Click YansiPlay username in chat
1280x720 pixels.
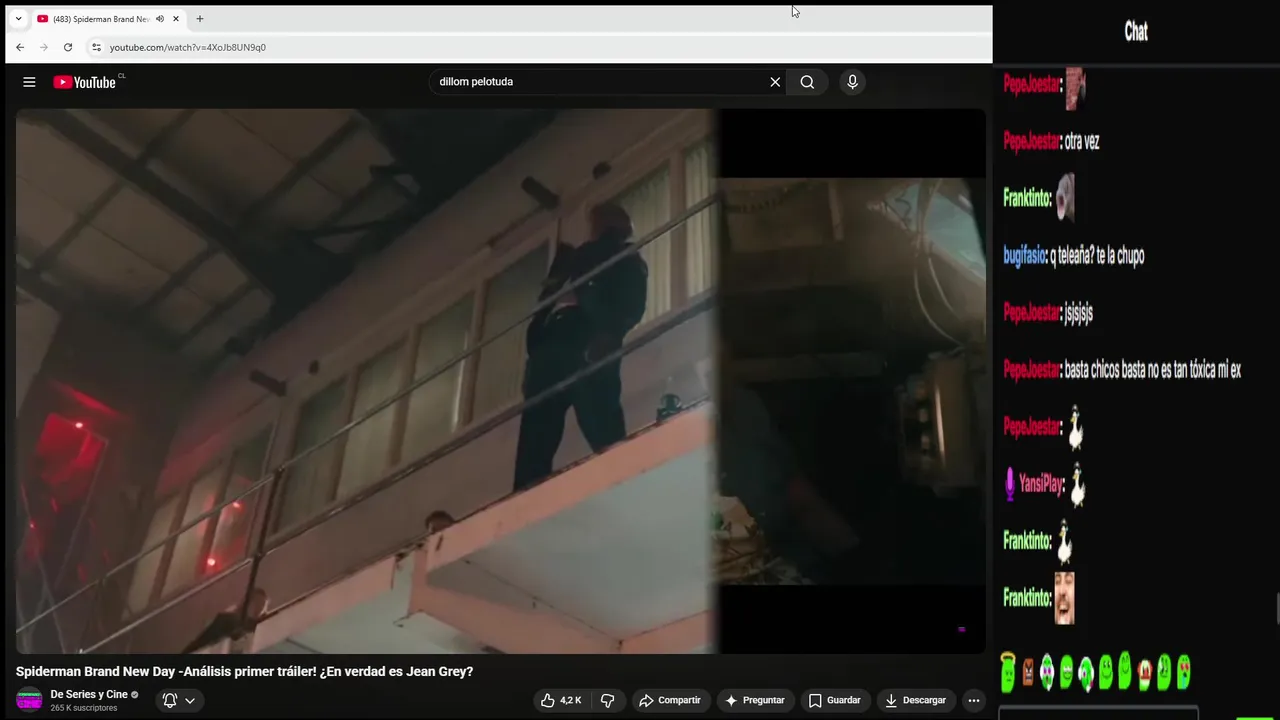pos(1041,485)
